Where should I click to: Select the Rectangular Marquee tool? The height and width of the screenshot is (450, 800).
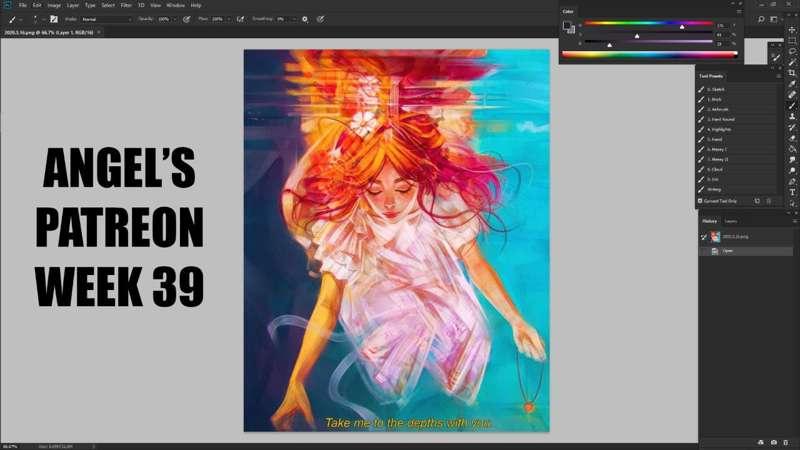pos(792,41)
